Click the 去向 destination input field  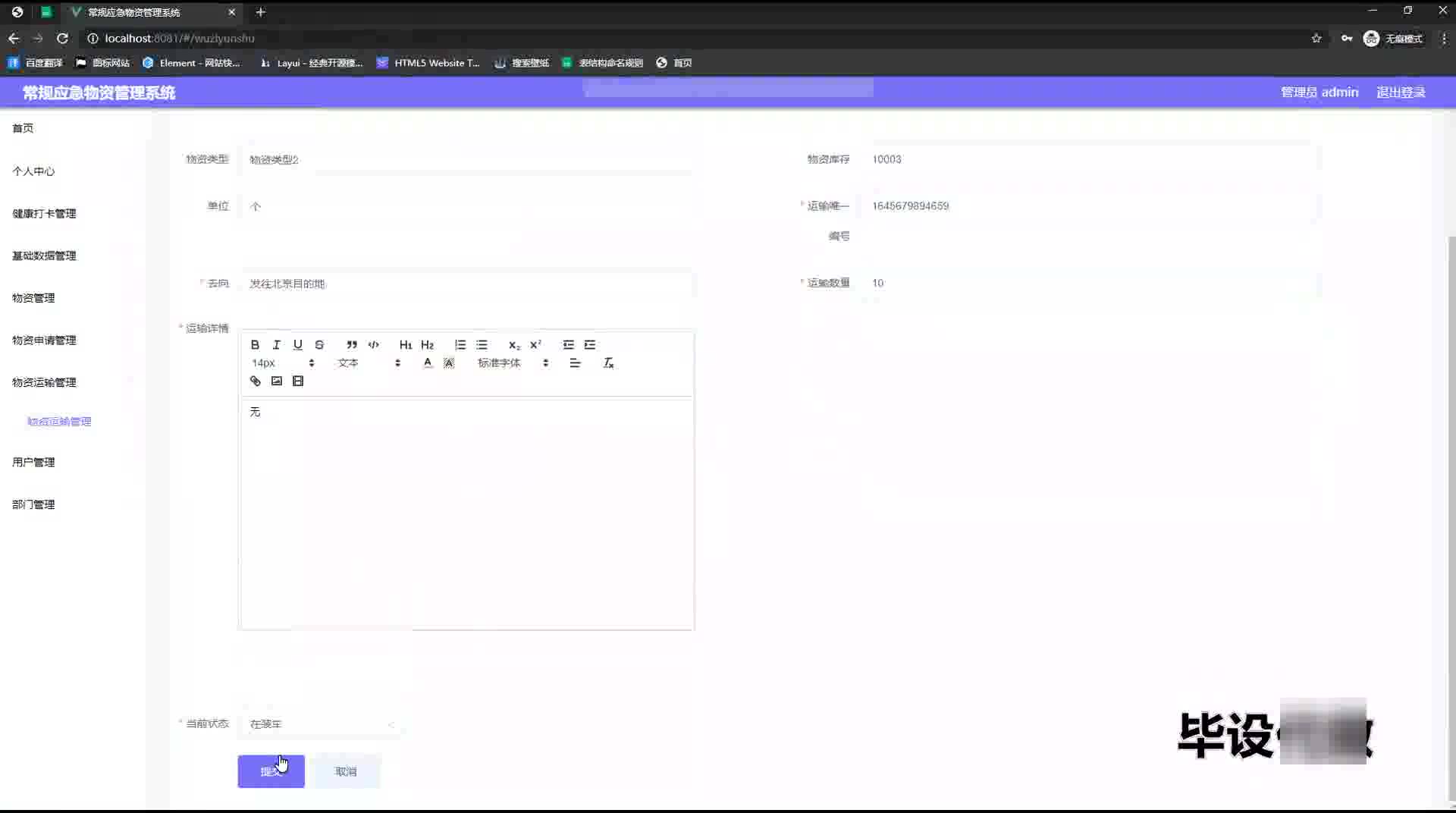click(x=466, y=284)
